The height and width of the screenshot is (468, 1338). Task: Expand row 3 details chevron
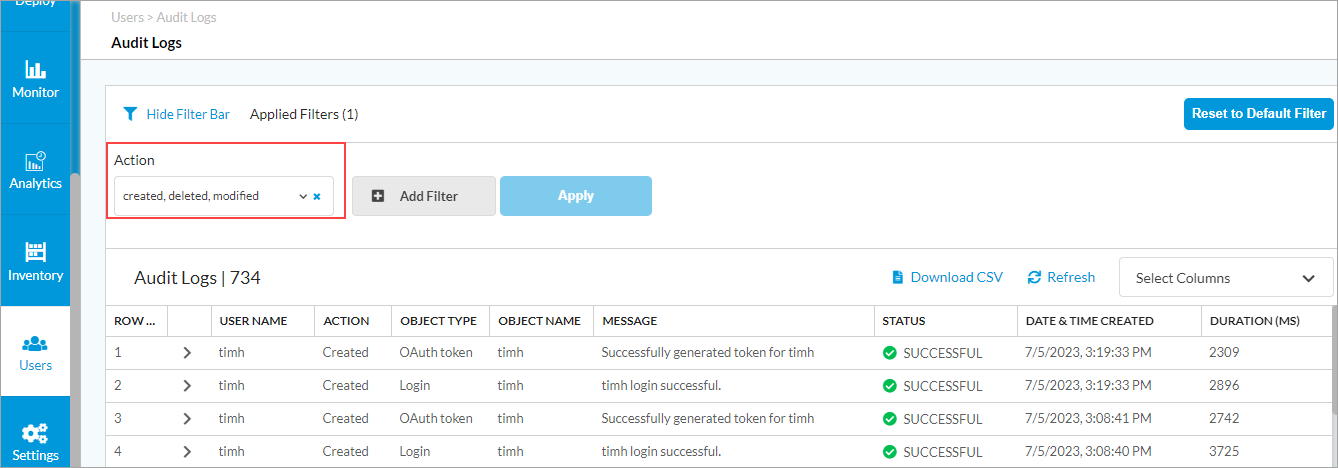tap(187, 419)
